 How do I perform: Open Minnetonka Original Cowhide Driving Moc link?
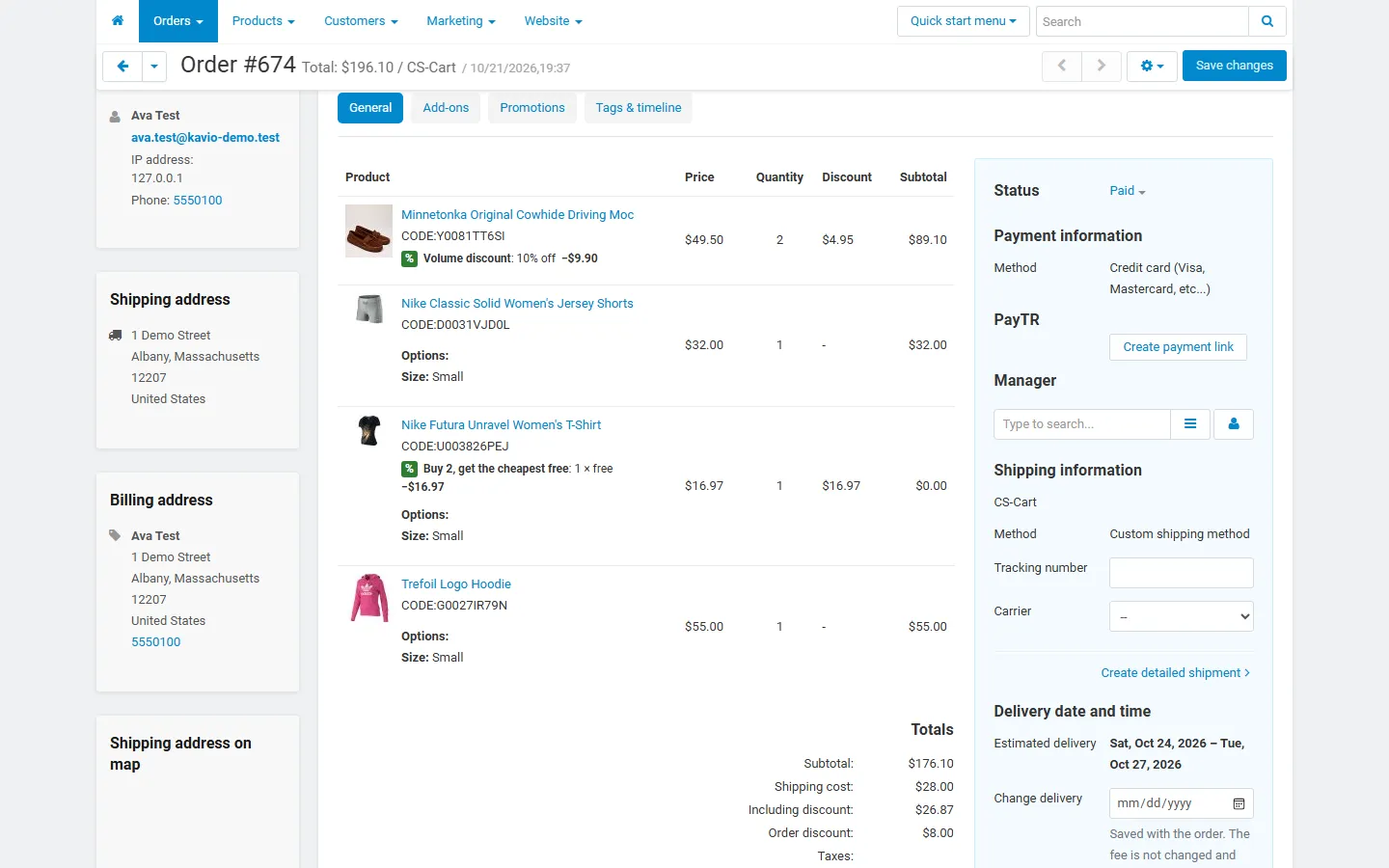point(518,215)
